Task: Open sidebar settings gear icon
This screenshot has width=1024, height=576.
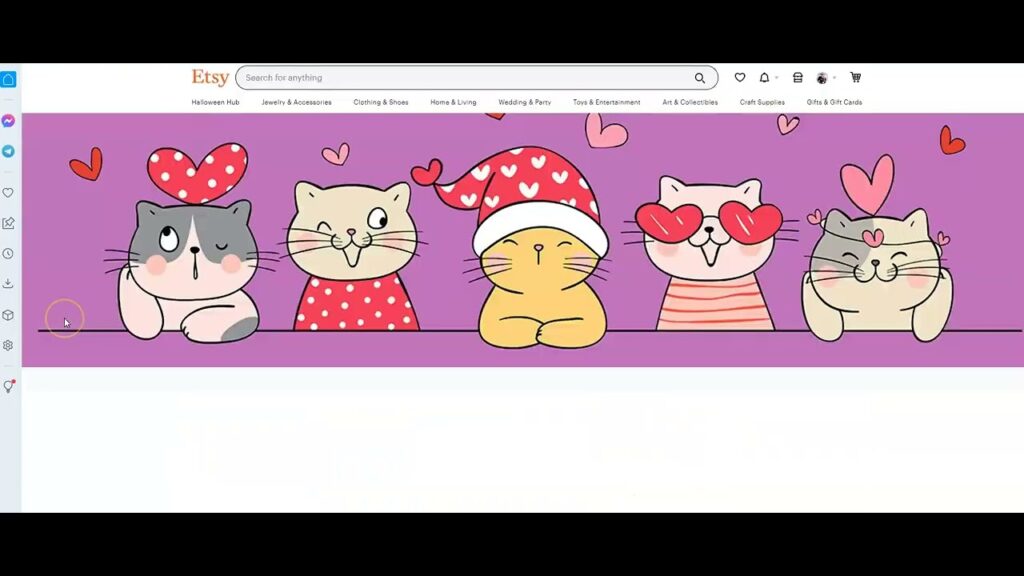Action: point(8,345)
